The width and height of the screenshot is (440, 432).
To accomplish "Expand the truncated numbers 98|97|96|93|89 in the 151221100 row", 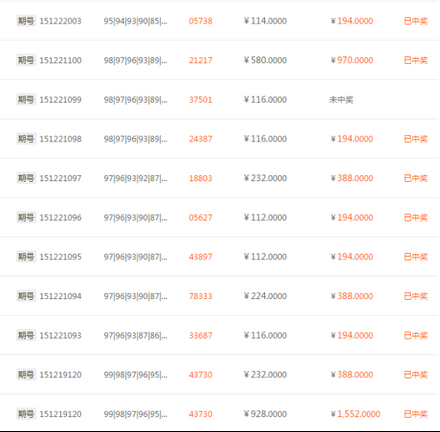I will pos(135,60).
